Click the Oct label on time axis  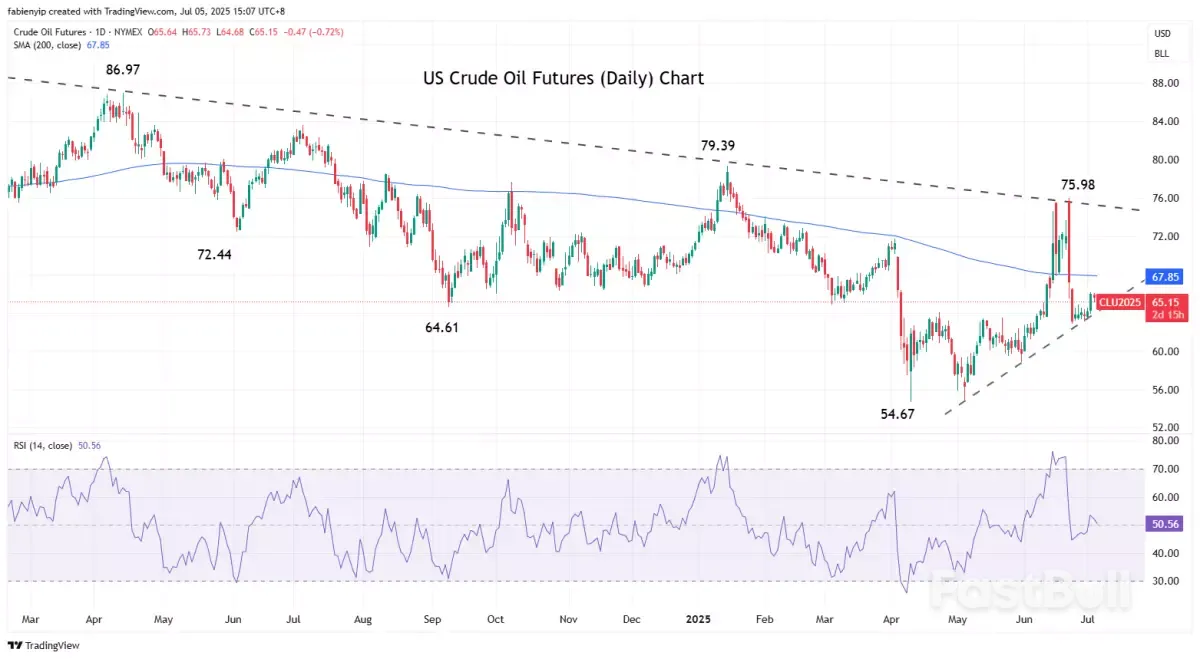pyautogui.click(x=495, y=619)
